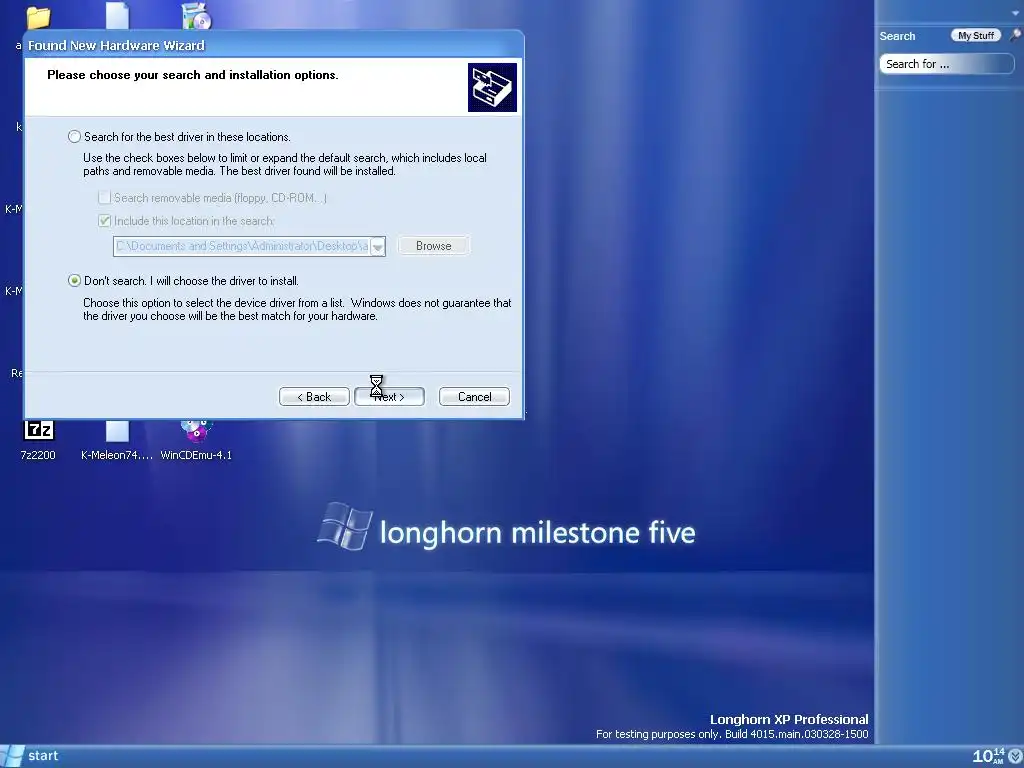Untick 'Include this location in the search' checkbox
This screenshot has height=768, width=1024.
pos(104,221)
